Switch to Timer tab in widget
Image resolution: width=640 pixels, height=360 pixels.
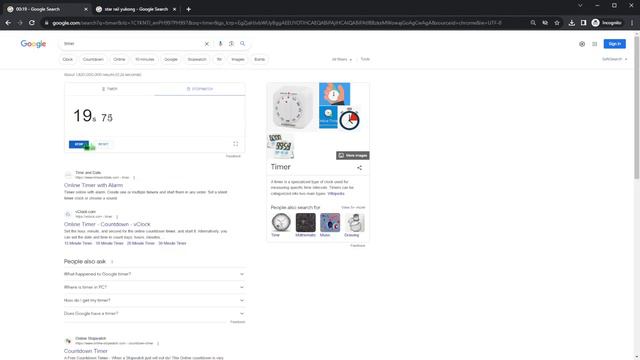(x=109, y=89)
